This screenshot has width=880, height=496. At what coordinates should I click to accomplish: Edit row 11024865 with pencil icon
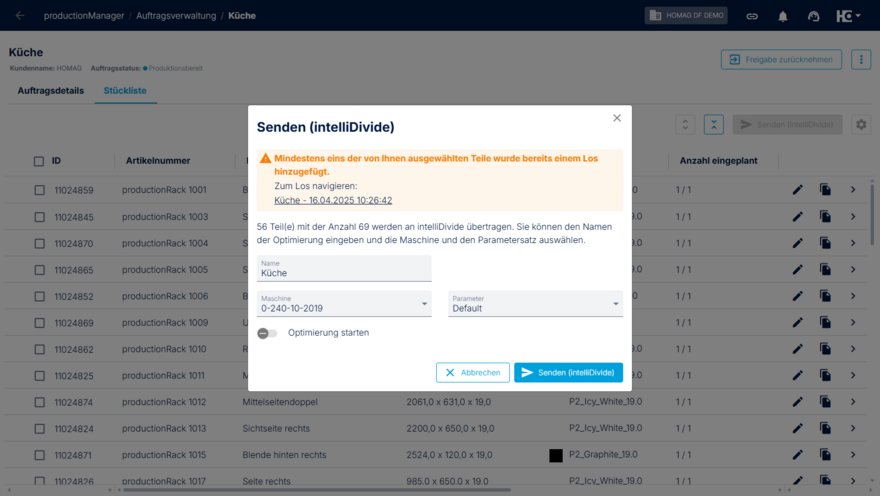(798, 269)
